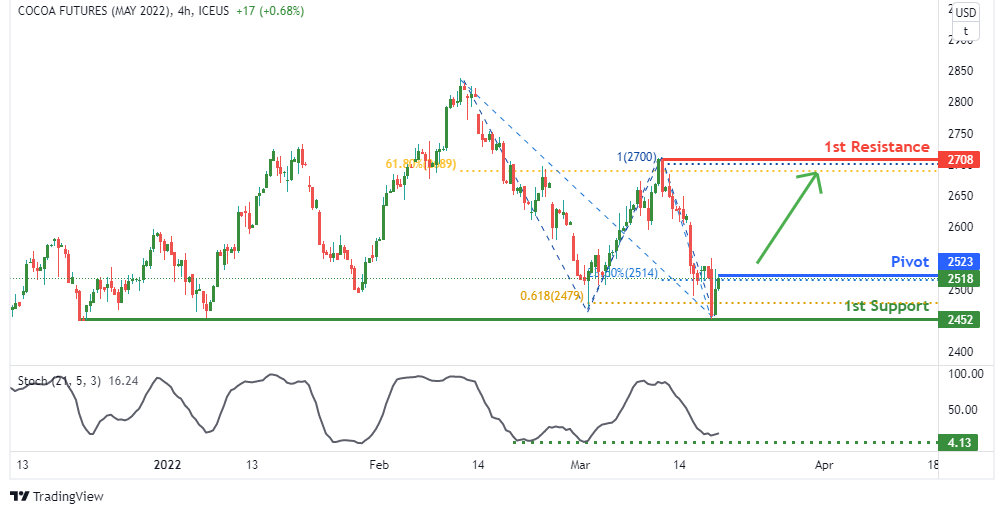Viewport: 1004px width, 514px height.
Task: Click the green 2518 current price tag
Action: pos(958,278)
